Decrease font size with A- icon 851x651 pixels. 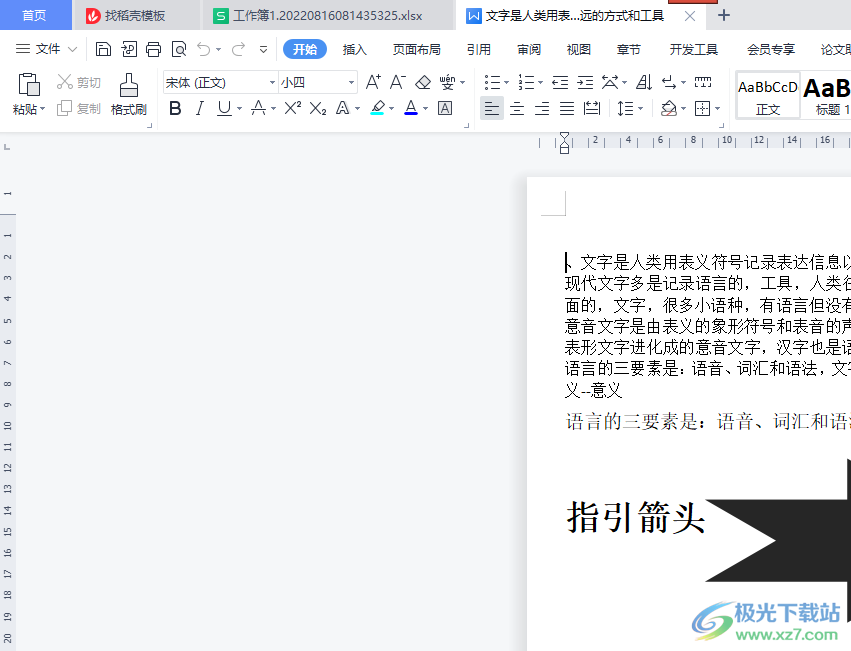[x=398, y=82]
